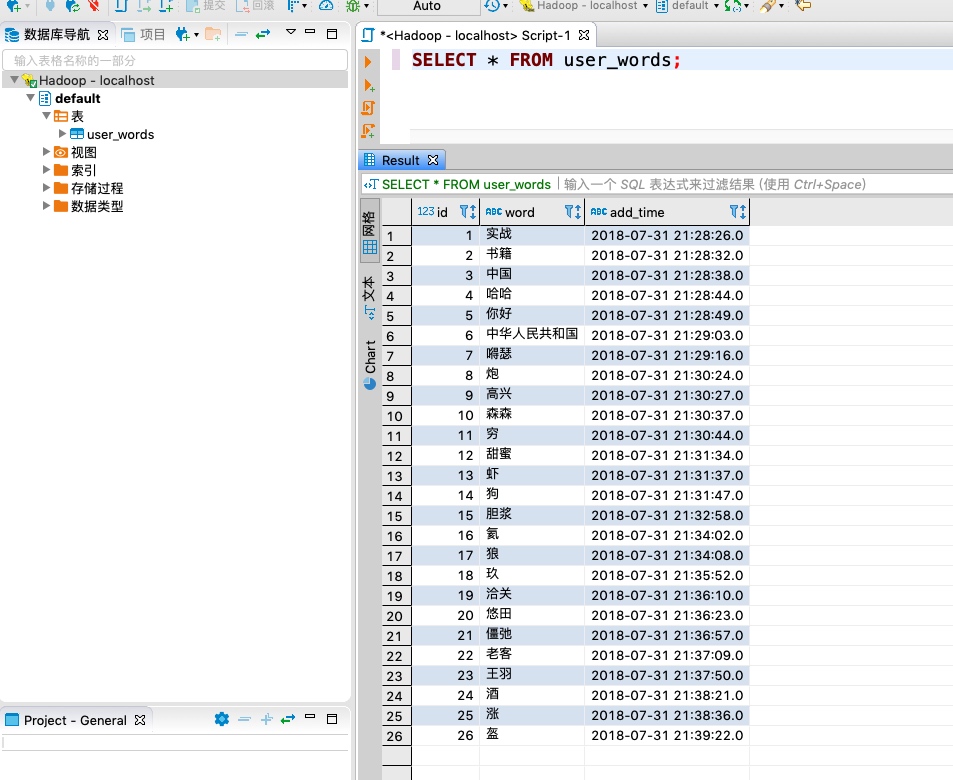Image resolution: width=953 pixels, height=780 pixels.
Task: Click the back arrow icon at toolbar end
Action: [x=803, y=5]
